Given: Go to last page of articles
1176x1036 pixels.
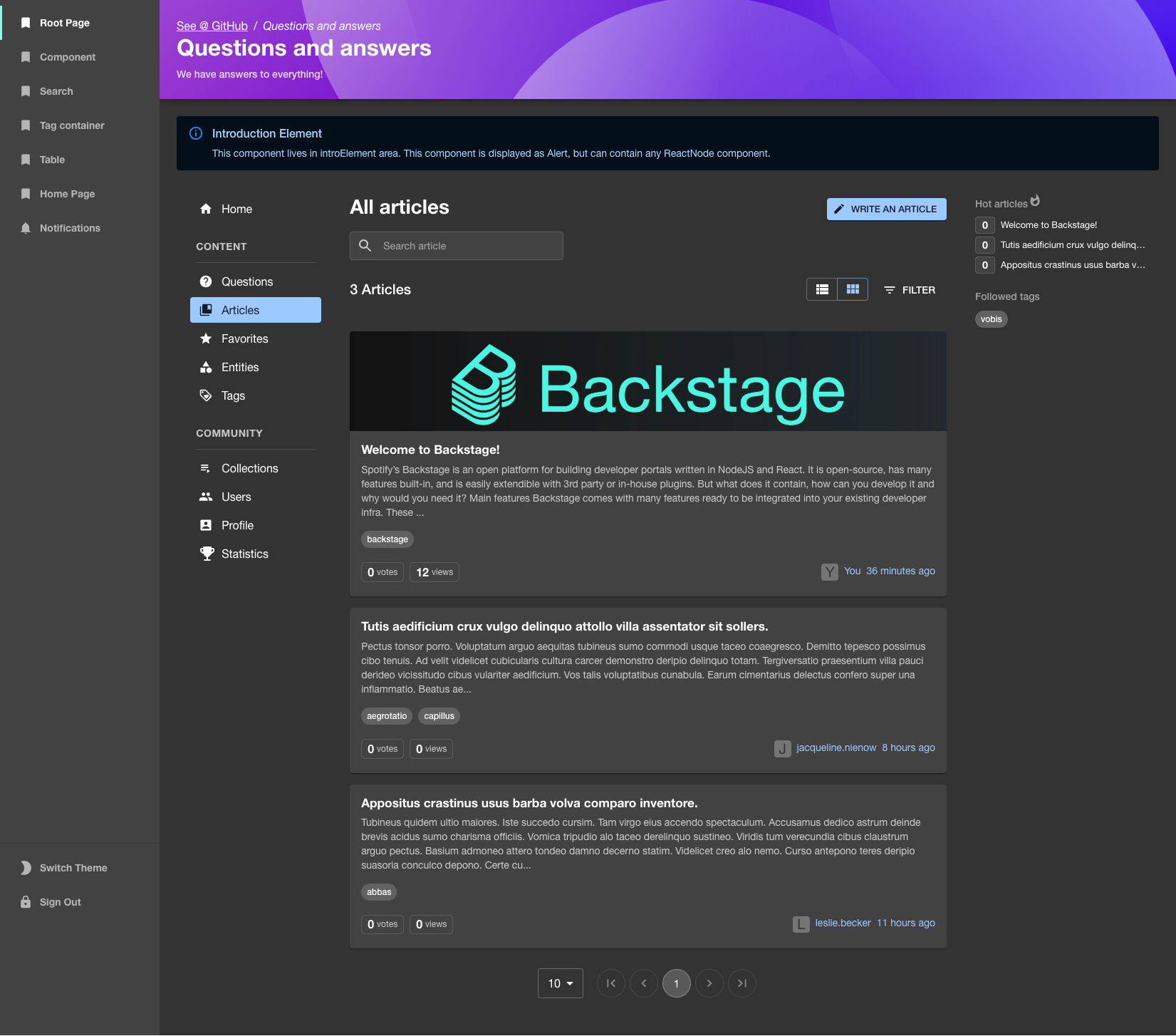Looking at the screenshot, I should click(742, 983).
